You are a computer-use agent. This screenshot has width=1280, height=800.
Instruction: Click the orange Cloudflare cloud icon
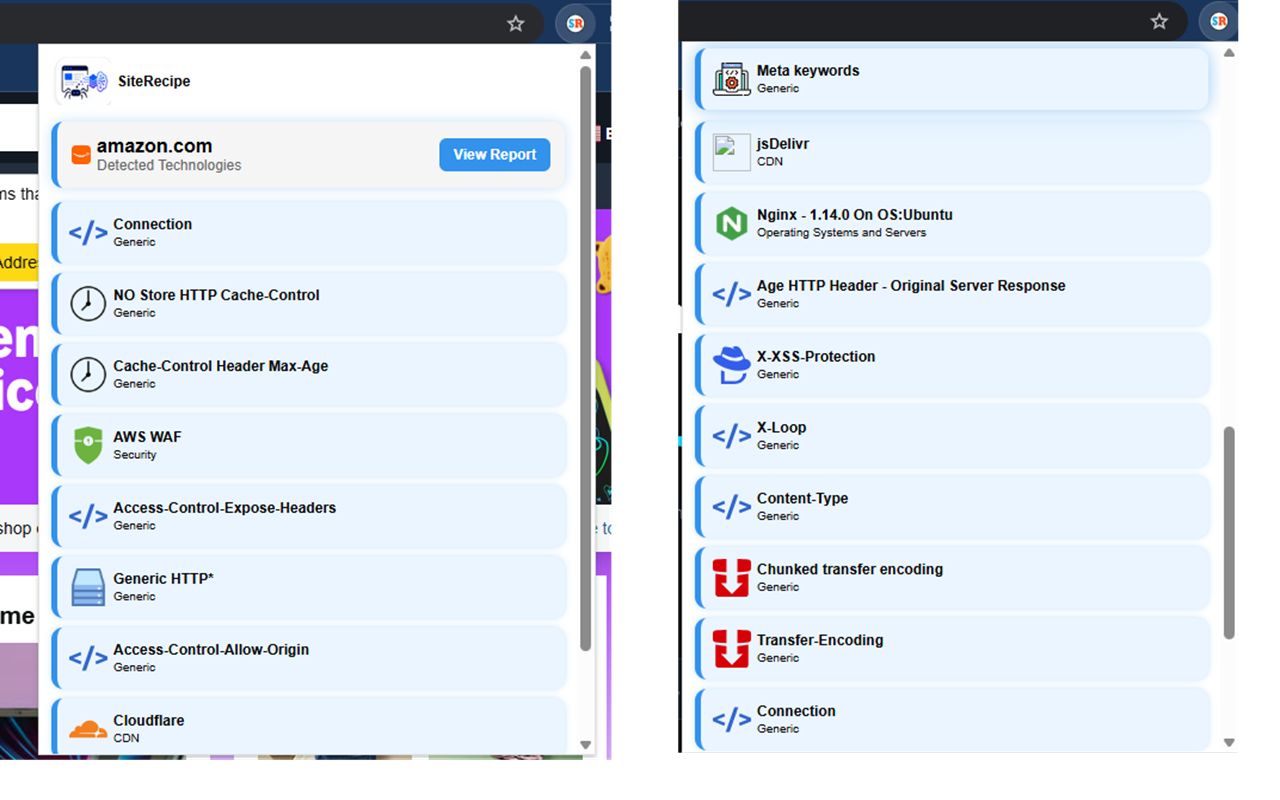pyautogui.click(x=88, y=729)
